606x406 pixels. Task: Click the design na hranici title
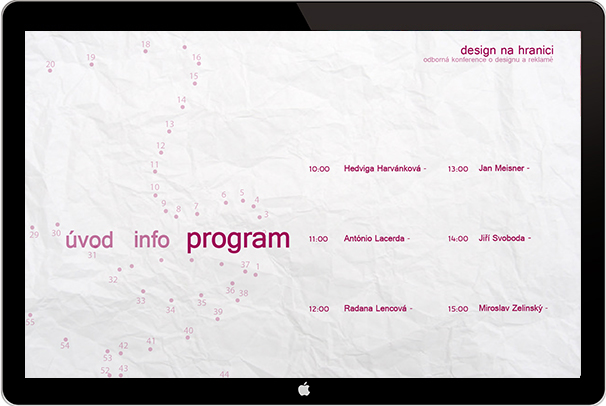click(506, 50)
